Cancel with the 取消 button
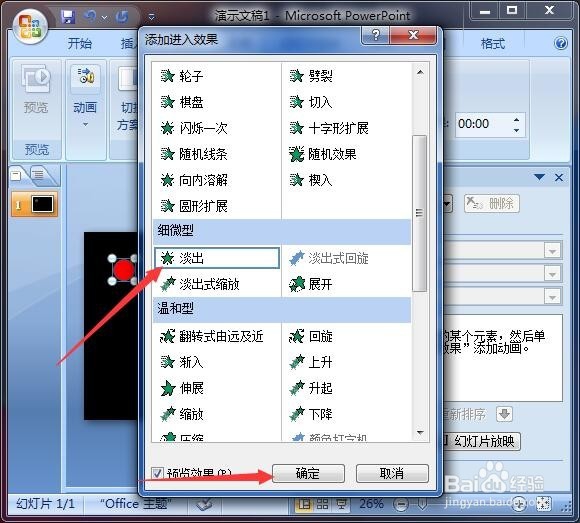 pos(392,473)
